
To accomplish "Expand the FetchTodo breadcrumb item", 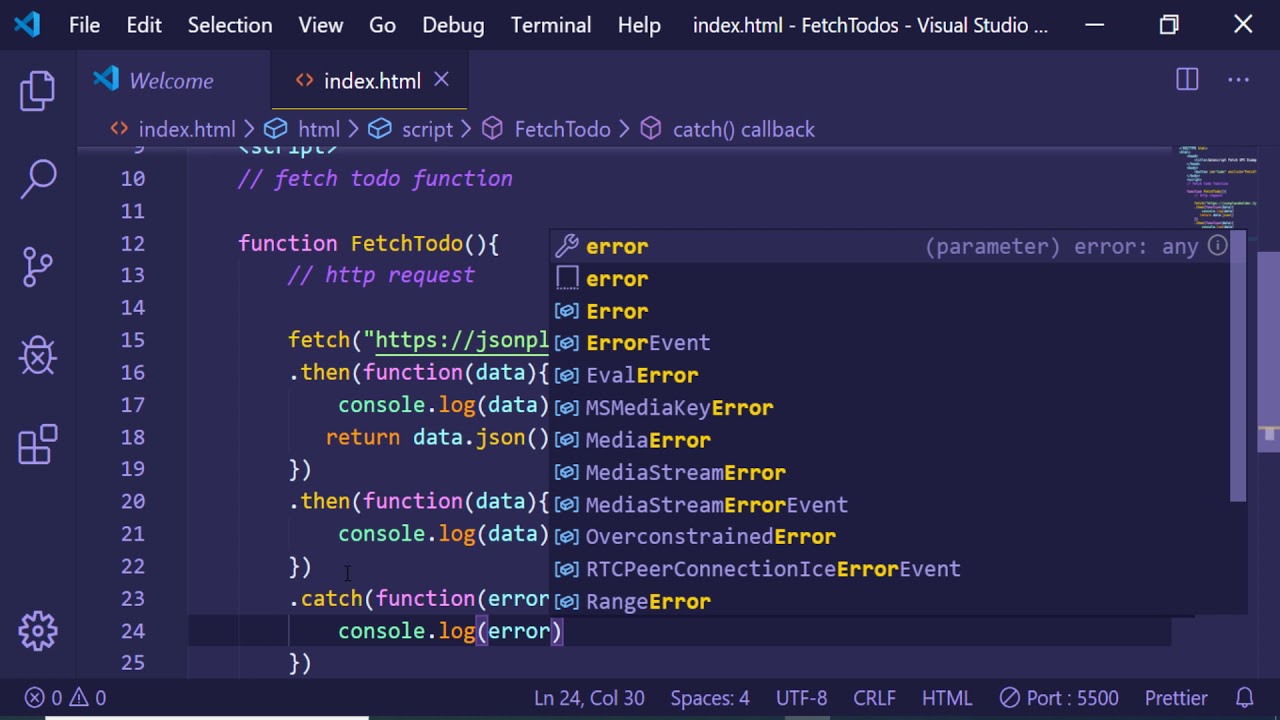I will tap(561, 129).
